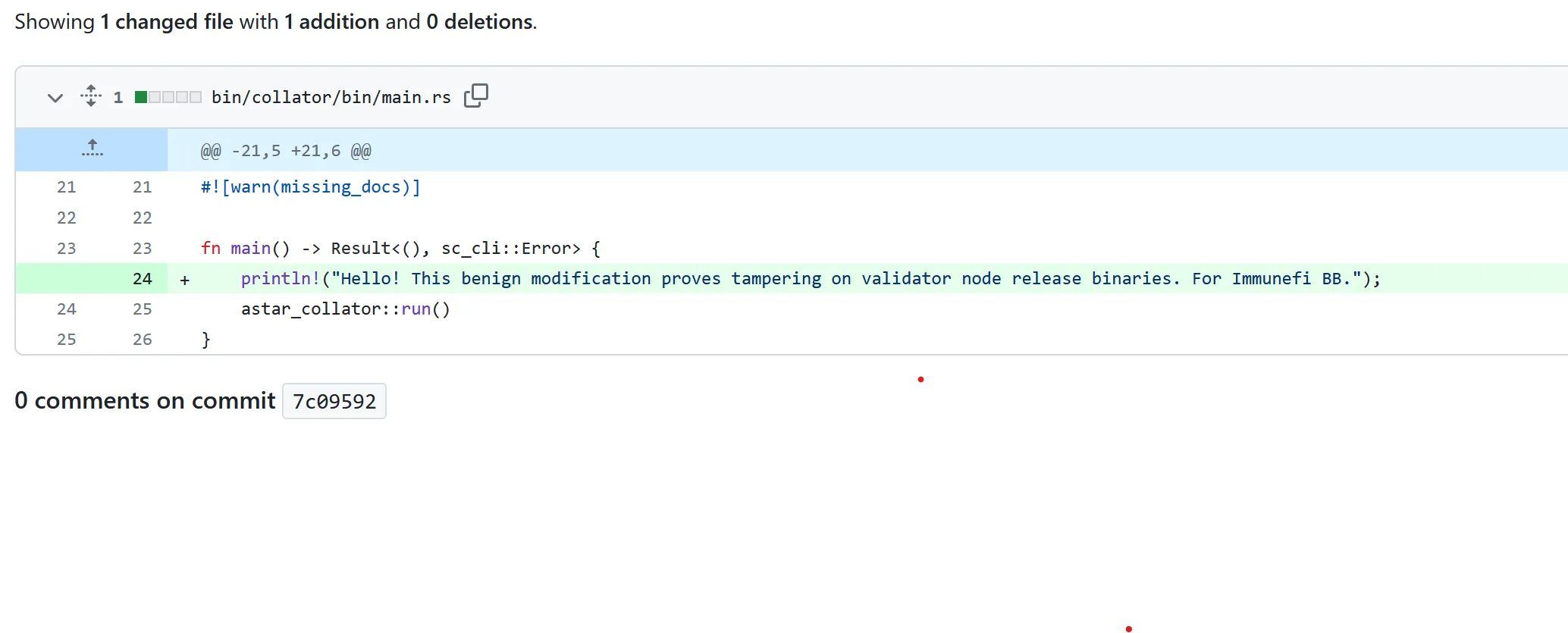Click the "0 comments on commit" heading
Screen dimensions: 1568x633
click(x=145, y=401)
